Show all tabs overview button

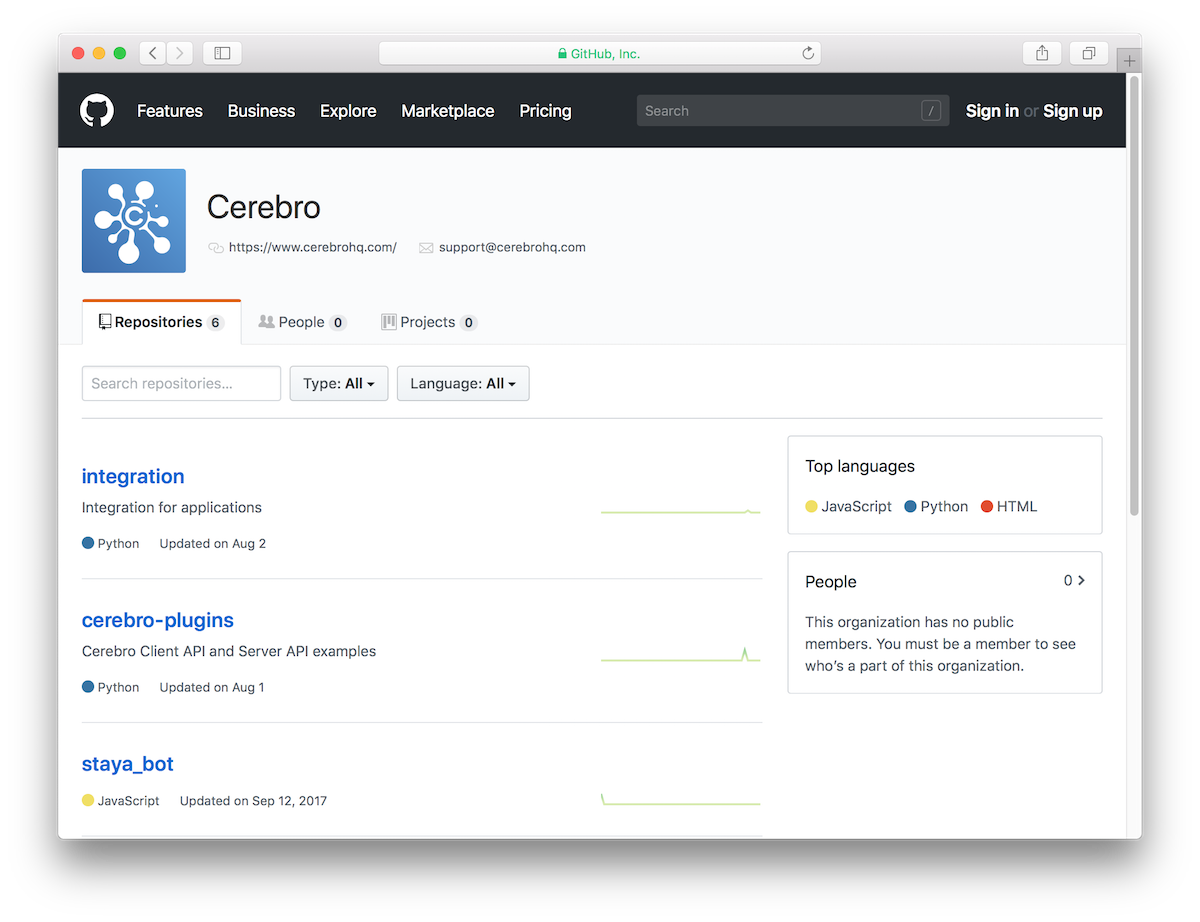(1088, 53)
